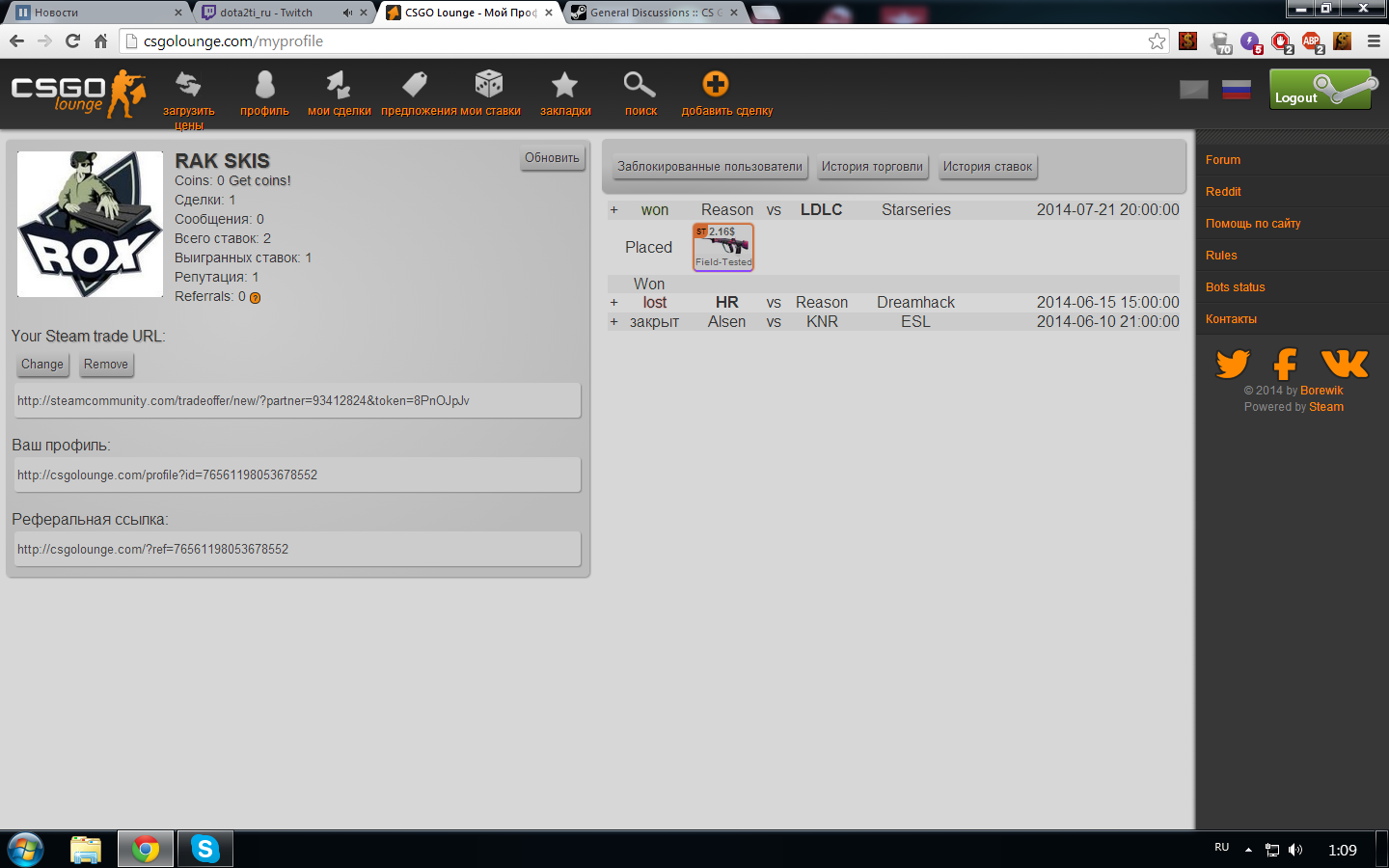The height and width of the screenshot is (868, 1389).
Task: Click the ROX profile avatar
Action: [90, 224]
